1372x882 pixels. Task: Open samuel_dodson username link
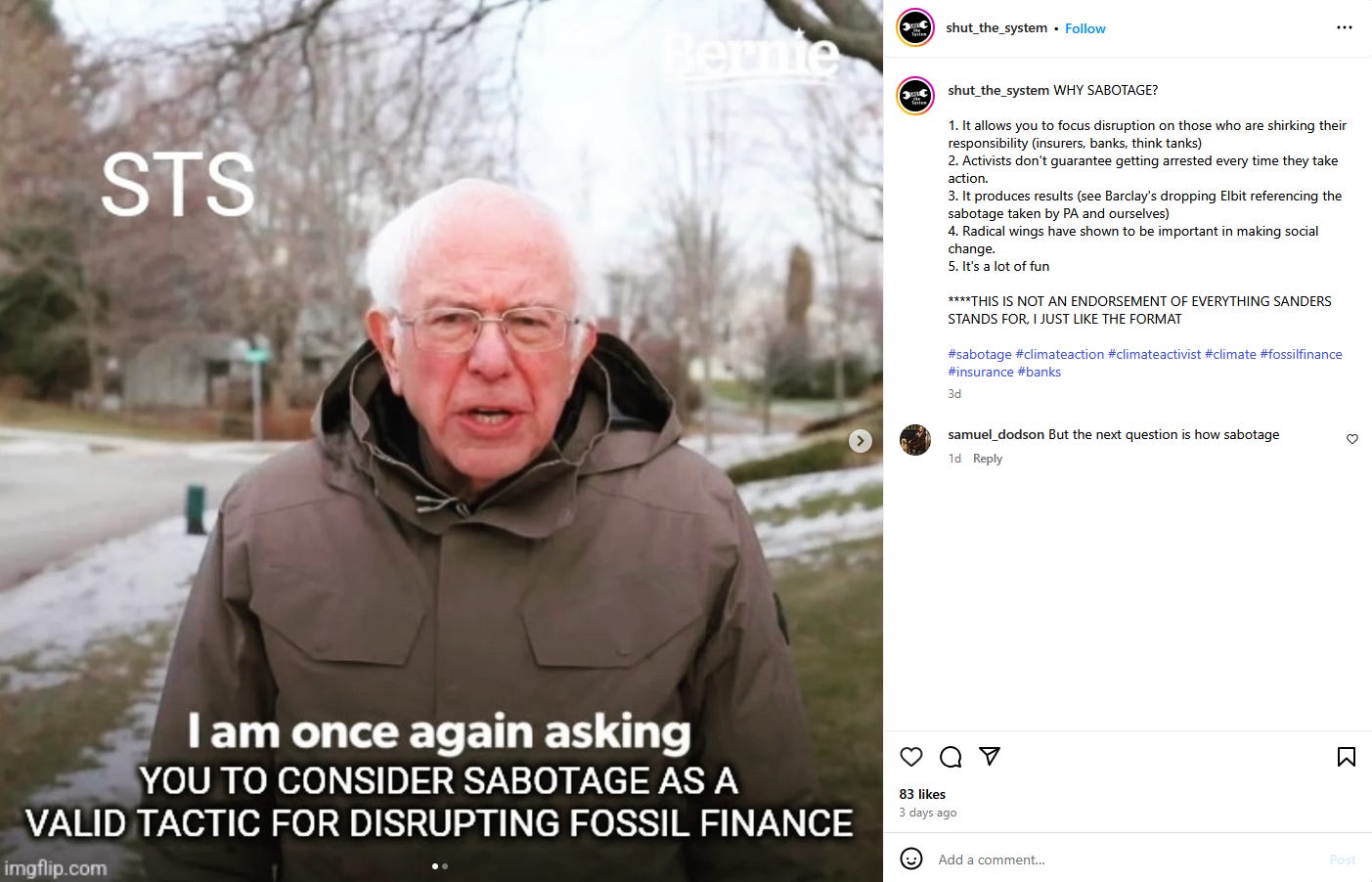[996, 434]
